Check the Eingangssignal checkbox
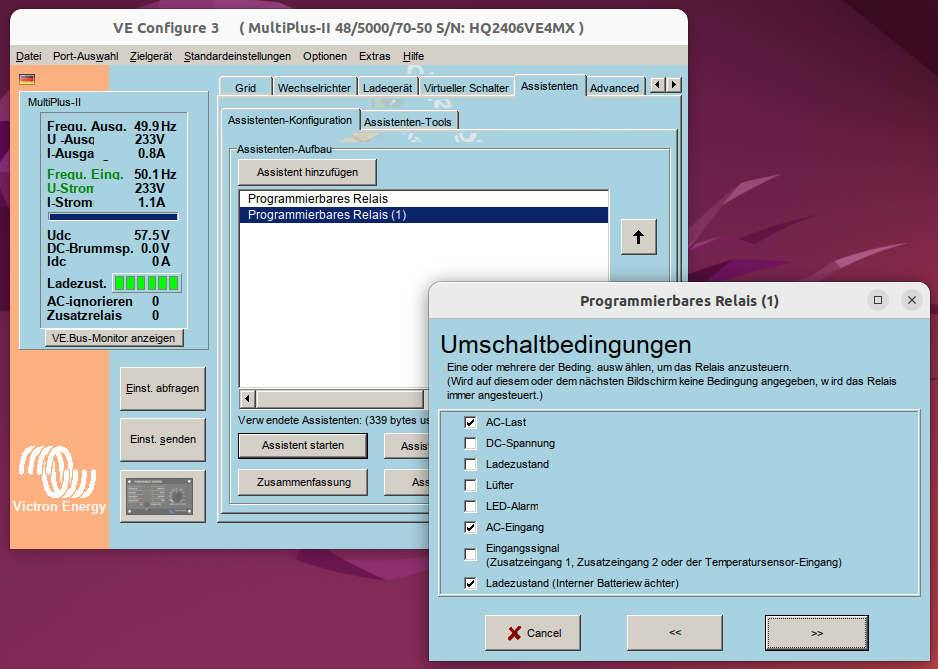Screen dimensions: 938x669 pyautogui.click(x=471, y=555)
